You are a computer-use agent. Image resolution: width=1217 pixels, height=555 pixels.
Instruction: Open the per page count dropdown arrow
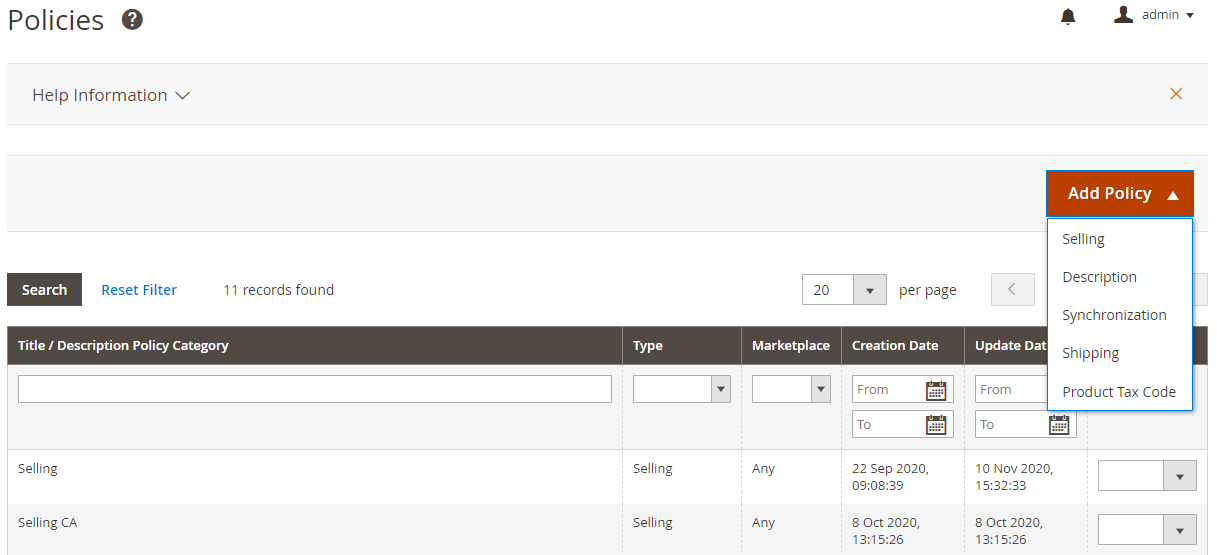click(870, 290)
